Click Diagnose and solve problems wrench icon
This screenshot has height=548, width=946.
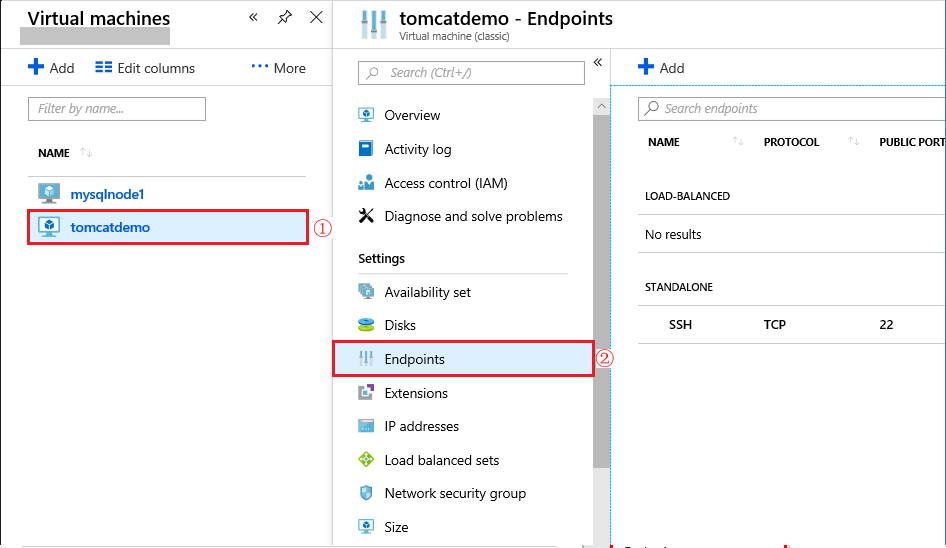tap(366, 216)
